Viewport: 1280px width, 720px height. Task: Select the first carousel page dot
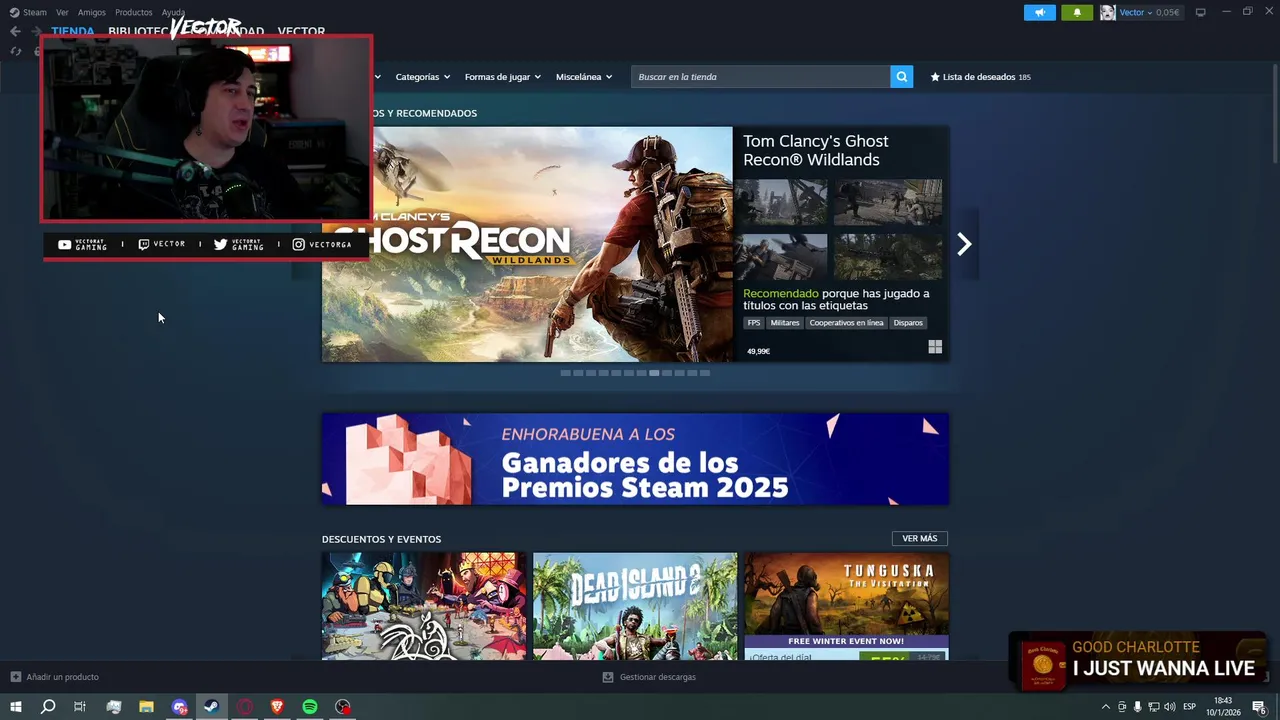[565, 373]
